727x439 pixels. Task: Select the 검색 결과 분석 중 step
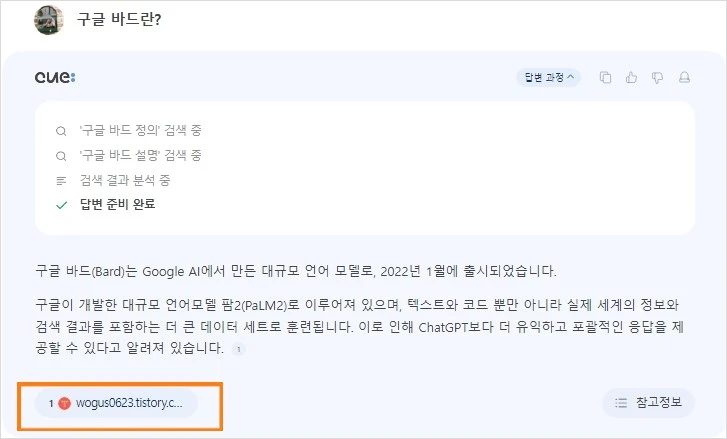point(125,180)
